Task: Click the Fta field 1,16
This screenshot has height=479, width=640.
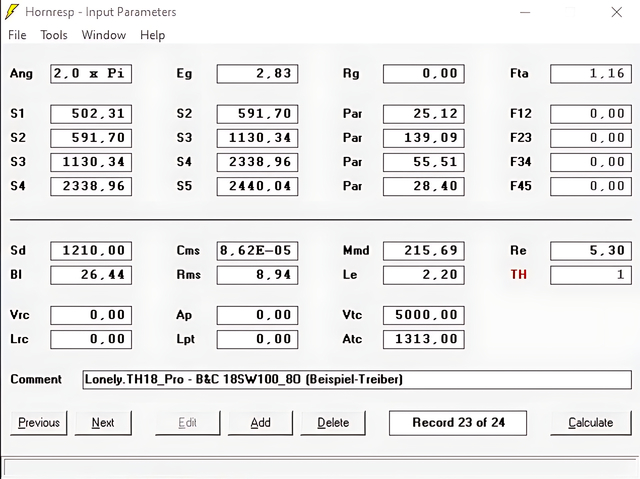Action: 591,74
